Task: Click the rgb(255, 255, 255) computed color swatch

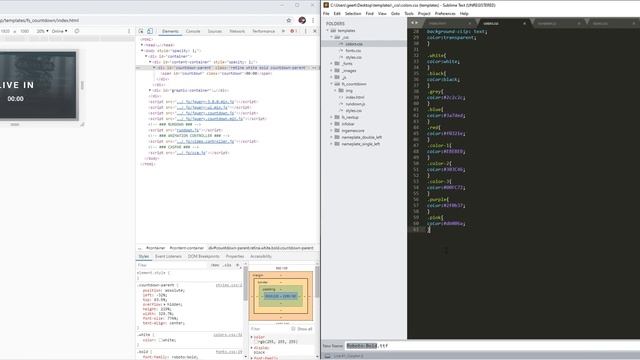Action: pyautogui.click(x=256, y=342)
